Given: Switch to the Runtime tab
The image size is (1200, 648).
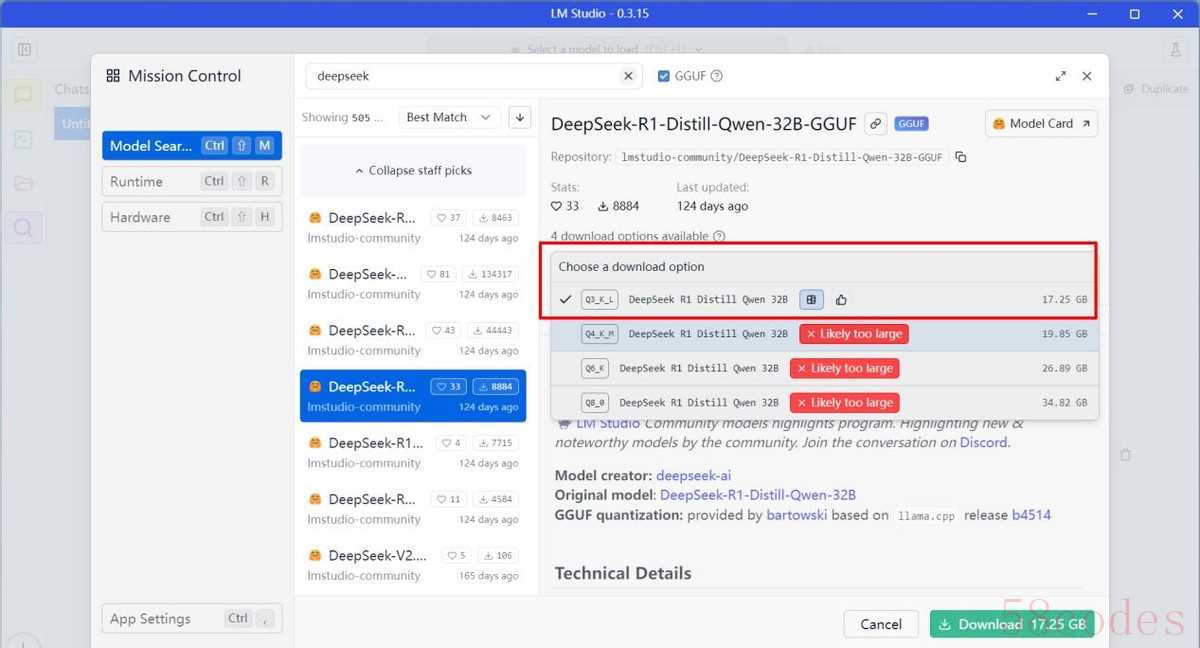Looking at the screenshot, I should [192, 181].
